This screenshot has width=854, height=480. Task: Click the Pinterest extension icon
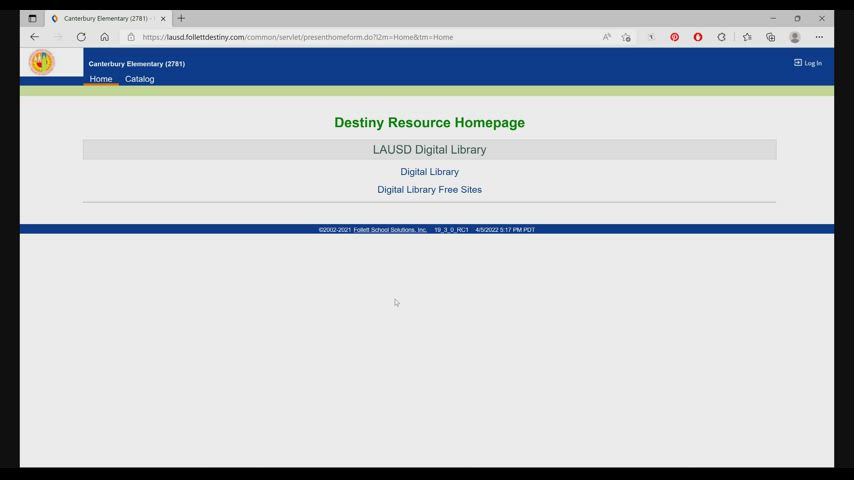pyautogui.click(x=674, y=37)
